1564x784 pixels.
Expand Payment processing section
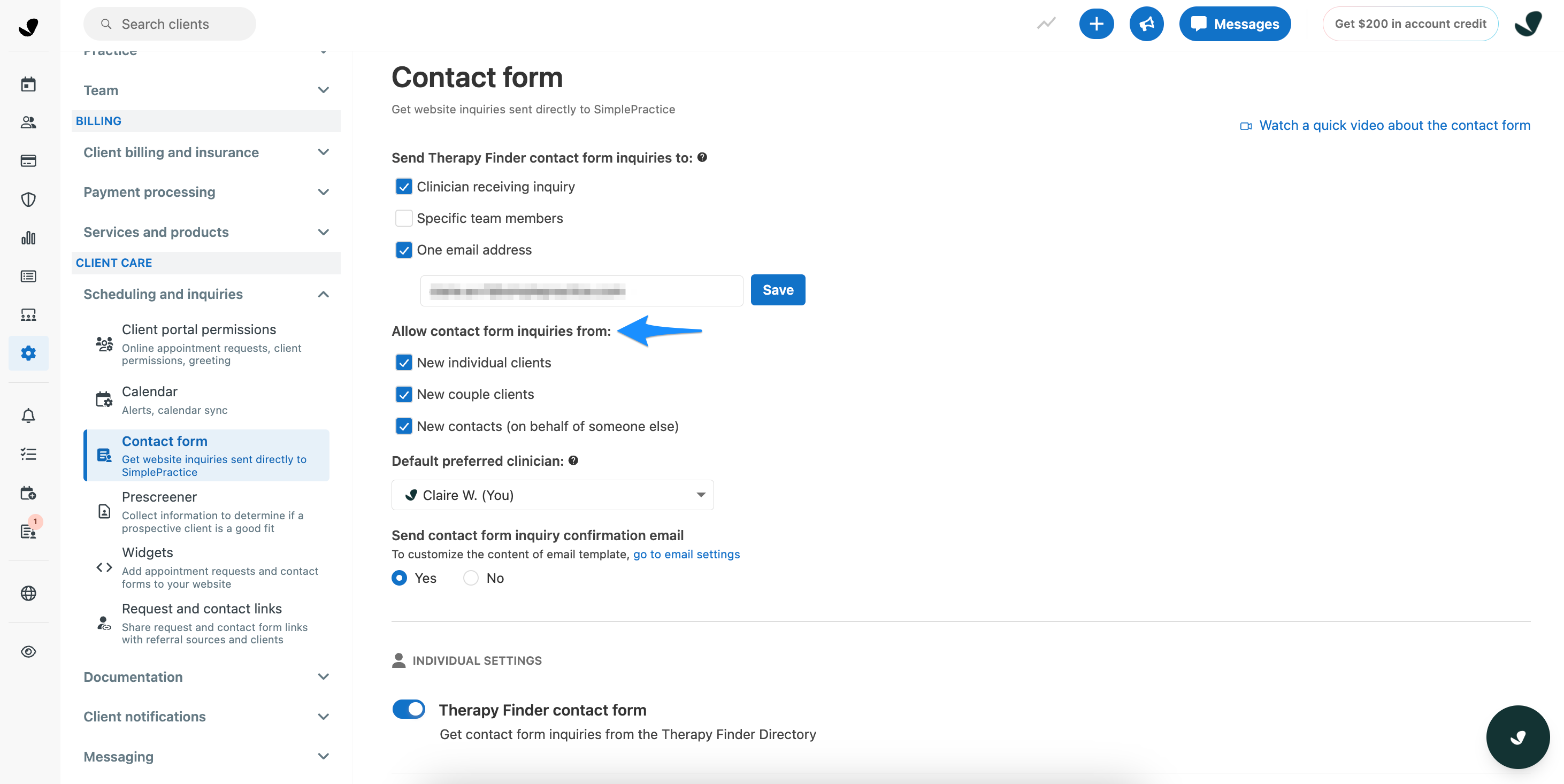click(206, 192)
